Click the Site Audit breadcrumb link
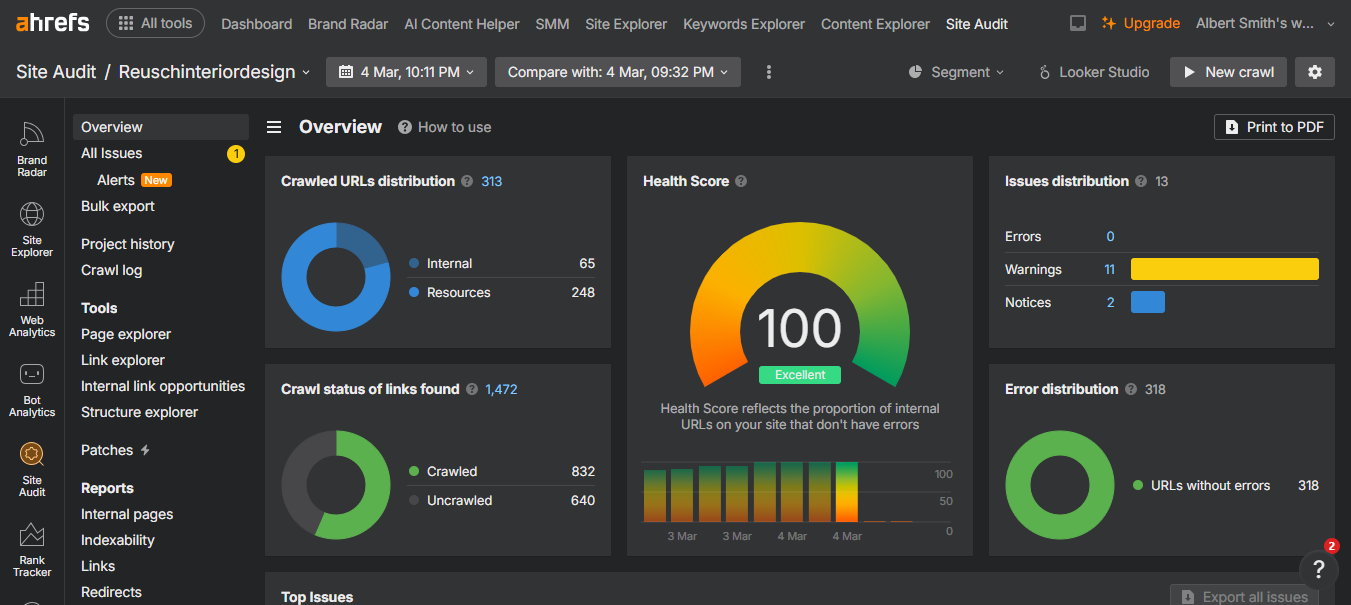Screen dimensions: 1351x605 click(x=56, y=72)
